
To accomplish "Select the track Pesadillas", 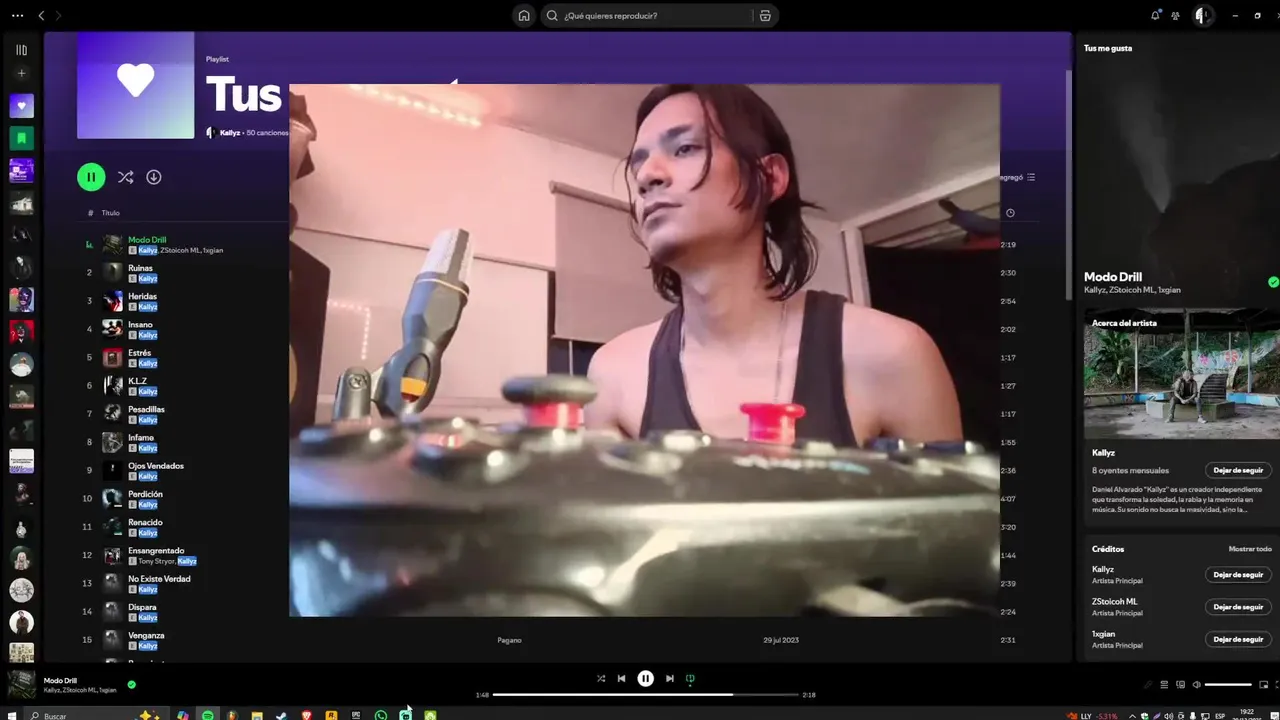I will tap(146, 409).
